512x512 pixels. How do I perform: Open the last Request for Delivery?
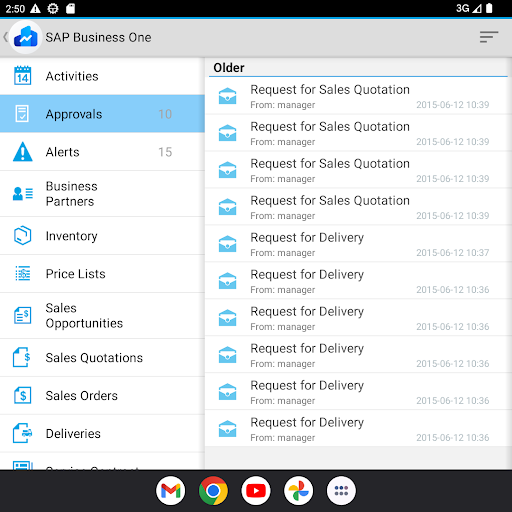[356, 429]
